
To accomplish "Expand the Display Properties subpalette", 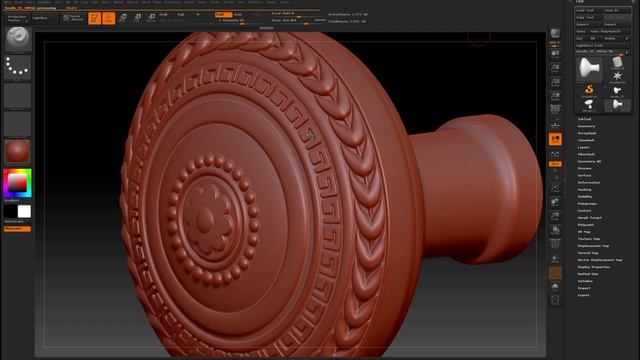I will tap(594, 267).
